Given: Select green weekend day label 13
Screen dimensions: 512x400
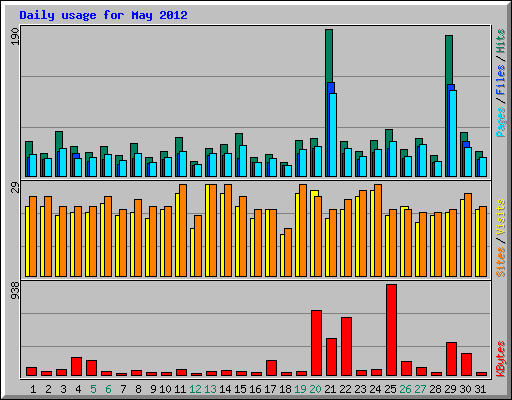Looking at the screenshot, I should tap(210, 389).
